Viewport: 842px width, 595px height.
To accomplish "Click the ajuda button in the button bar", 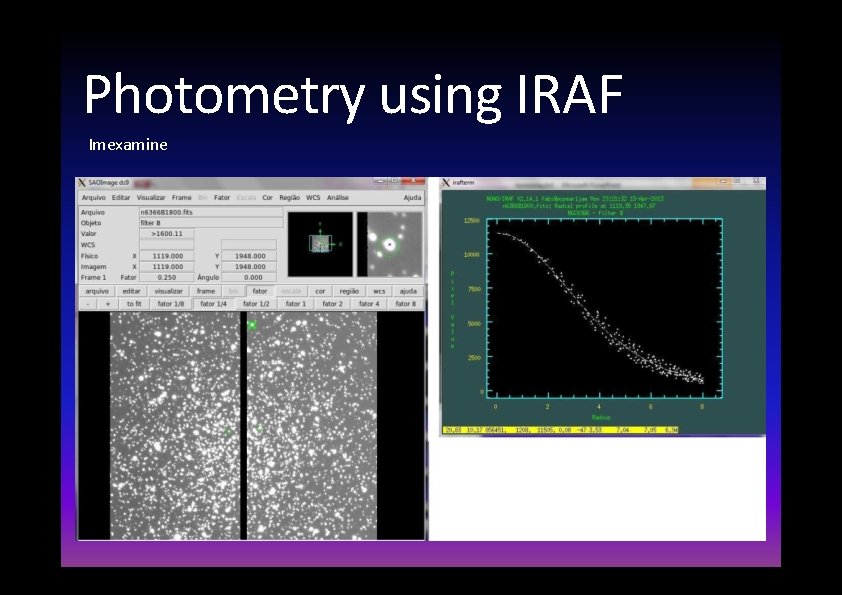I will [x=408, y=291].
